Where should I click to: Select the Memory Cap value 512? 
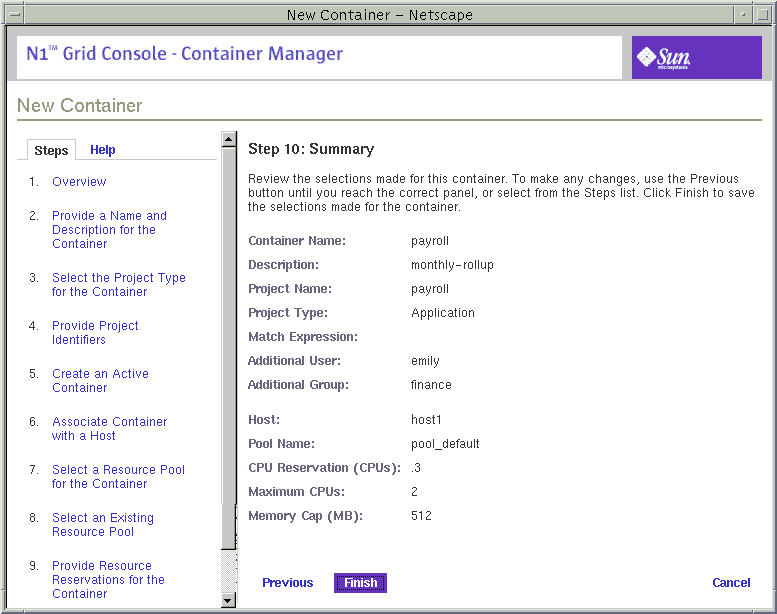pyautogui.click(x=421, y=516)
